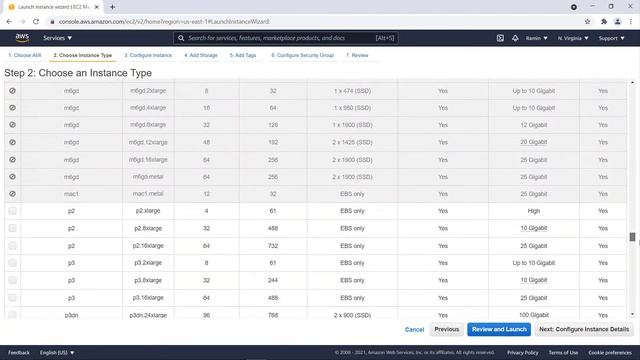Click the browser forward arrow
640x360 pixels.
click(22, 22)
